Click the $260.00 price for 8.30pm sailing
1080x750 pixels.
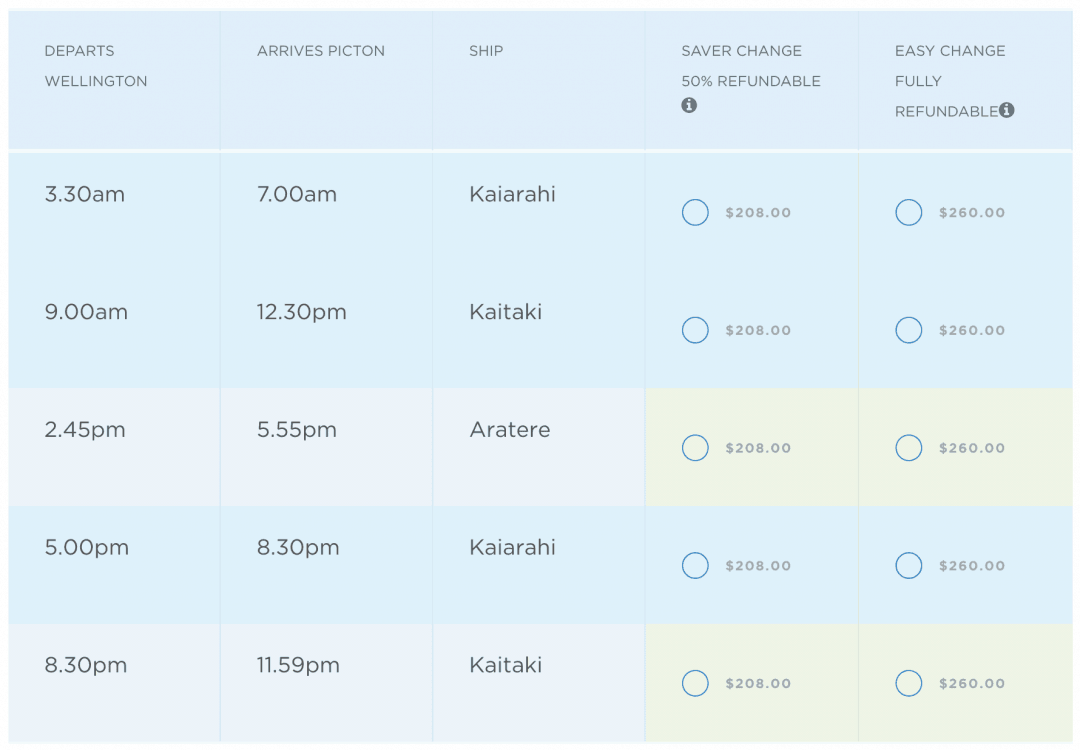971,684
